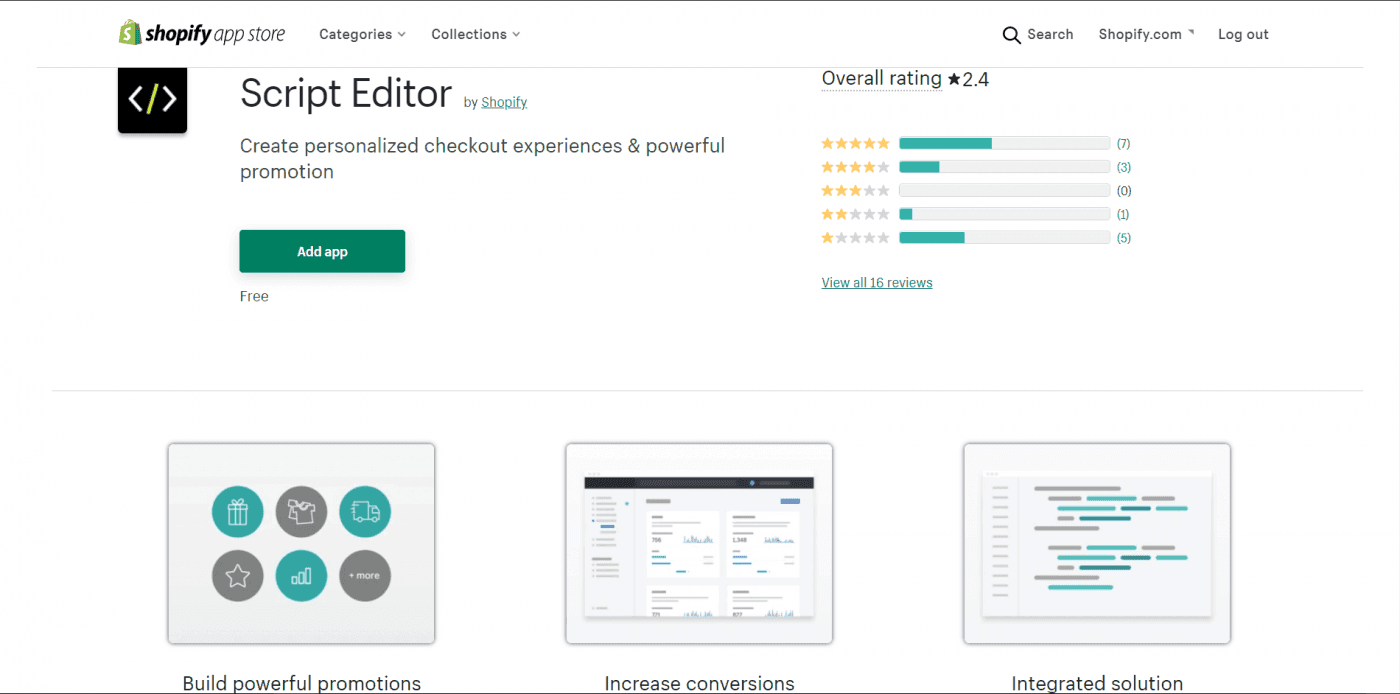The width and height of the screenshot is (1400, 694).
Task: Click the Script Editor title text
Action: pyautogui.click(x=346, y=94)
